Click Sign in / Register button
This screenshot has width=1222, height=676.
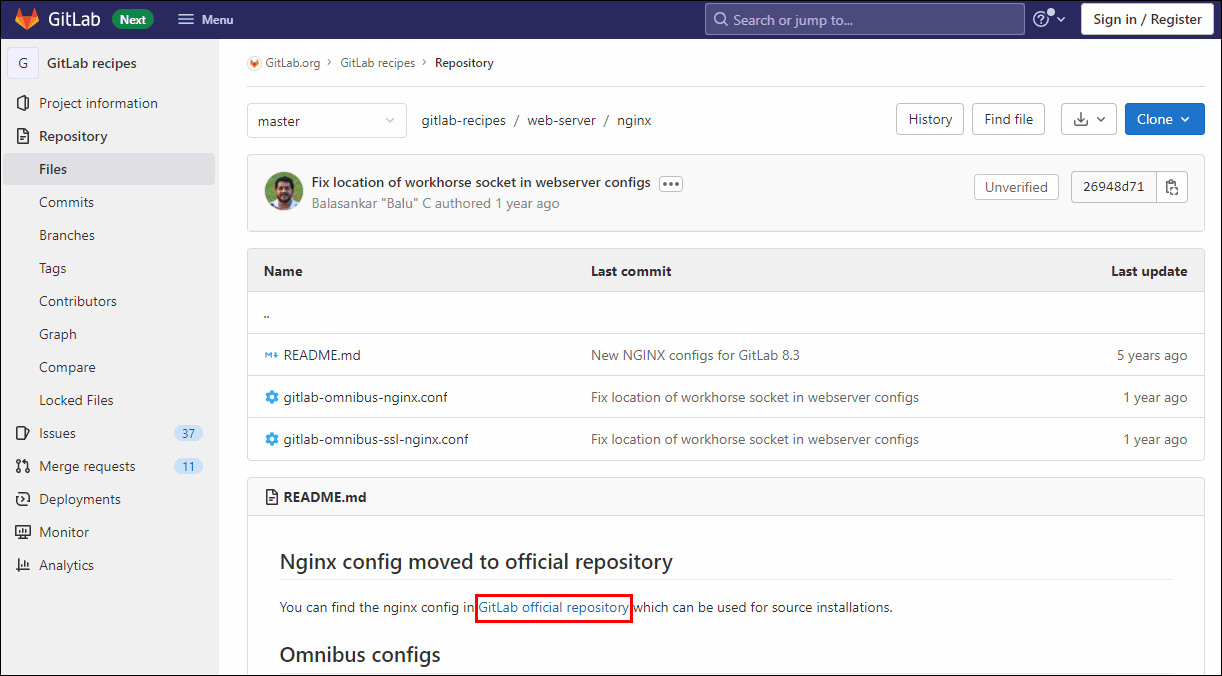tap(1147, 19)
